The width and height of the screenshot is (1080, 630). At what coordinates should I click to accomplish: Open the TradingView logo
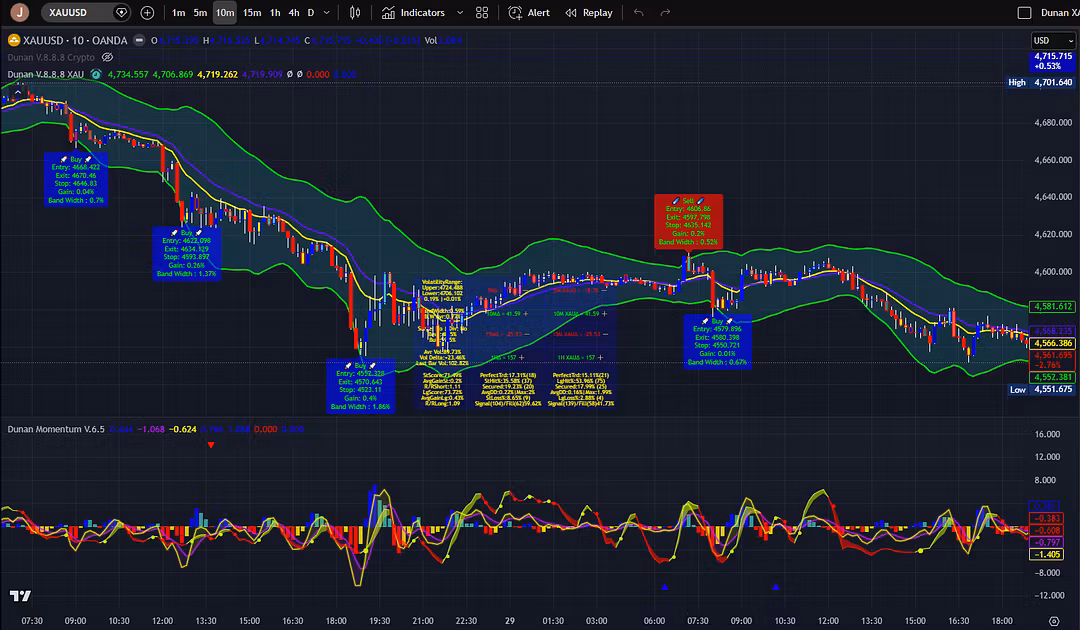pyautogui.click(x=20, y=596)
